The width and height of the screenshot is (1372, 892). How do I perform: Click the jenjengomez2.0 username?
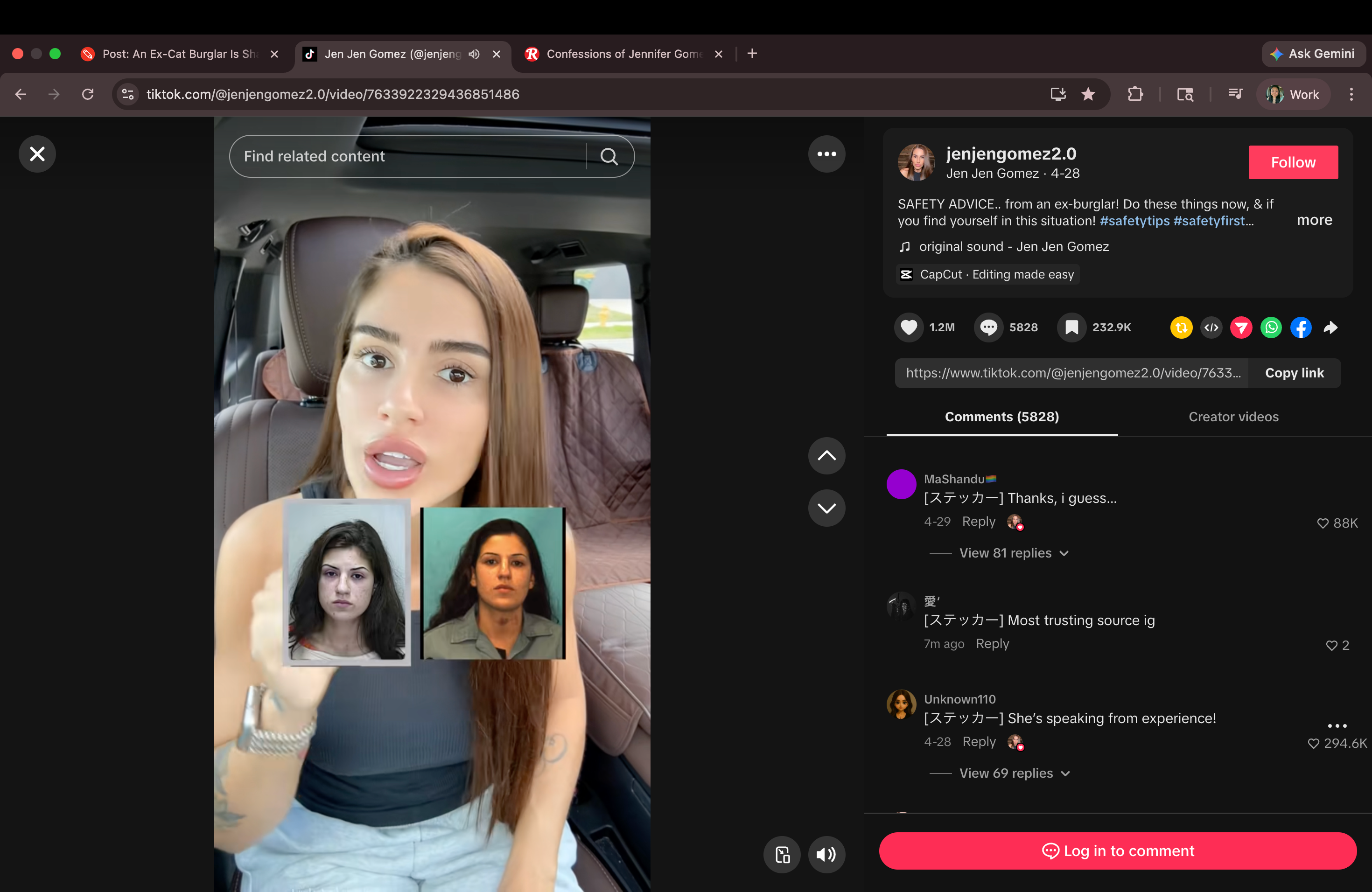(1011, 153)
